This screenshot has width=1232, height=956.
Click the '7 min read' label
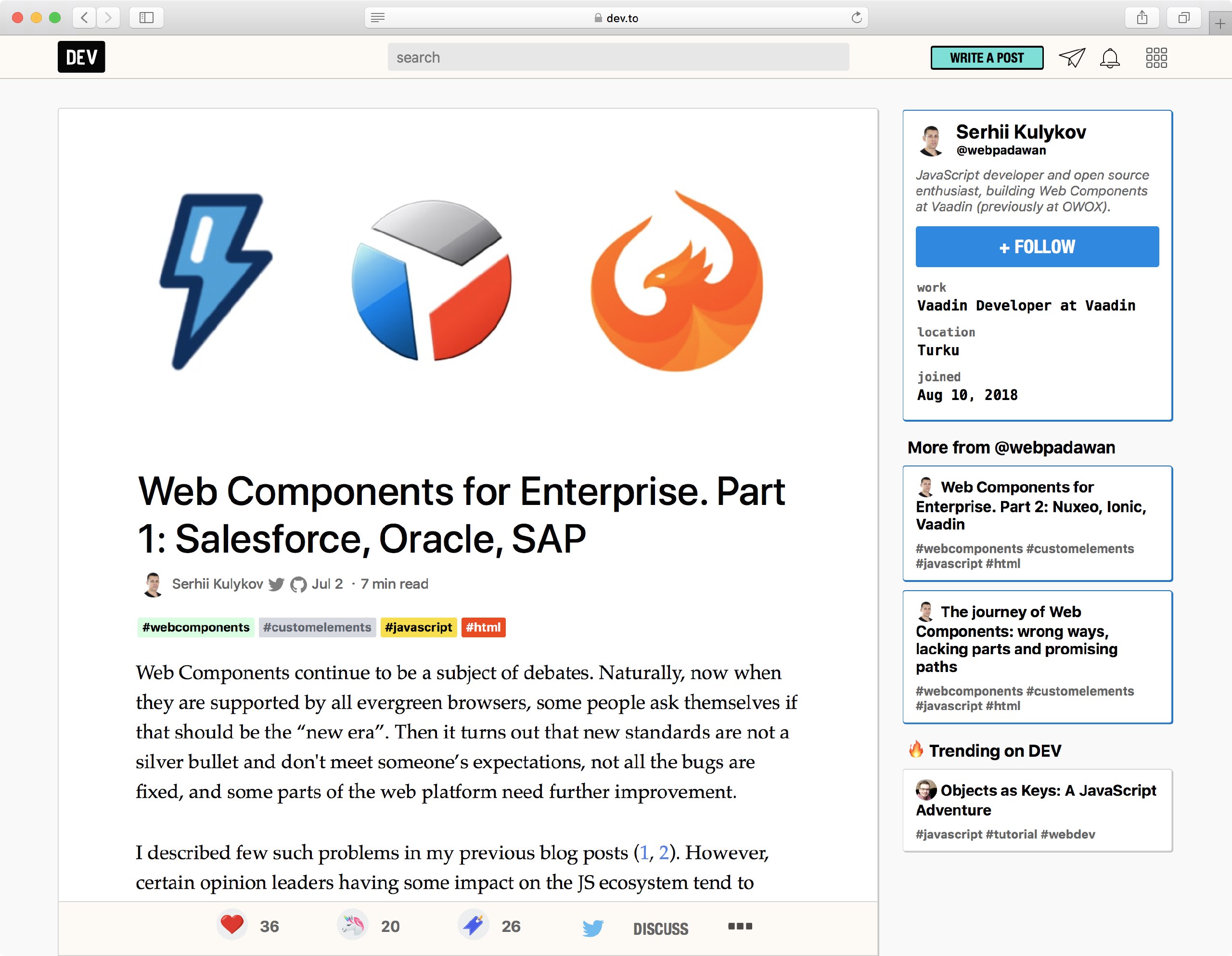pyautogui.click(x=394, y=583)
